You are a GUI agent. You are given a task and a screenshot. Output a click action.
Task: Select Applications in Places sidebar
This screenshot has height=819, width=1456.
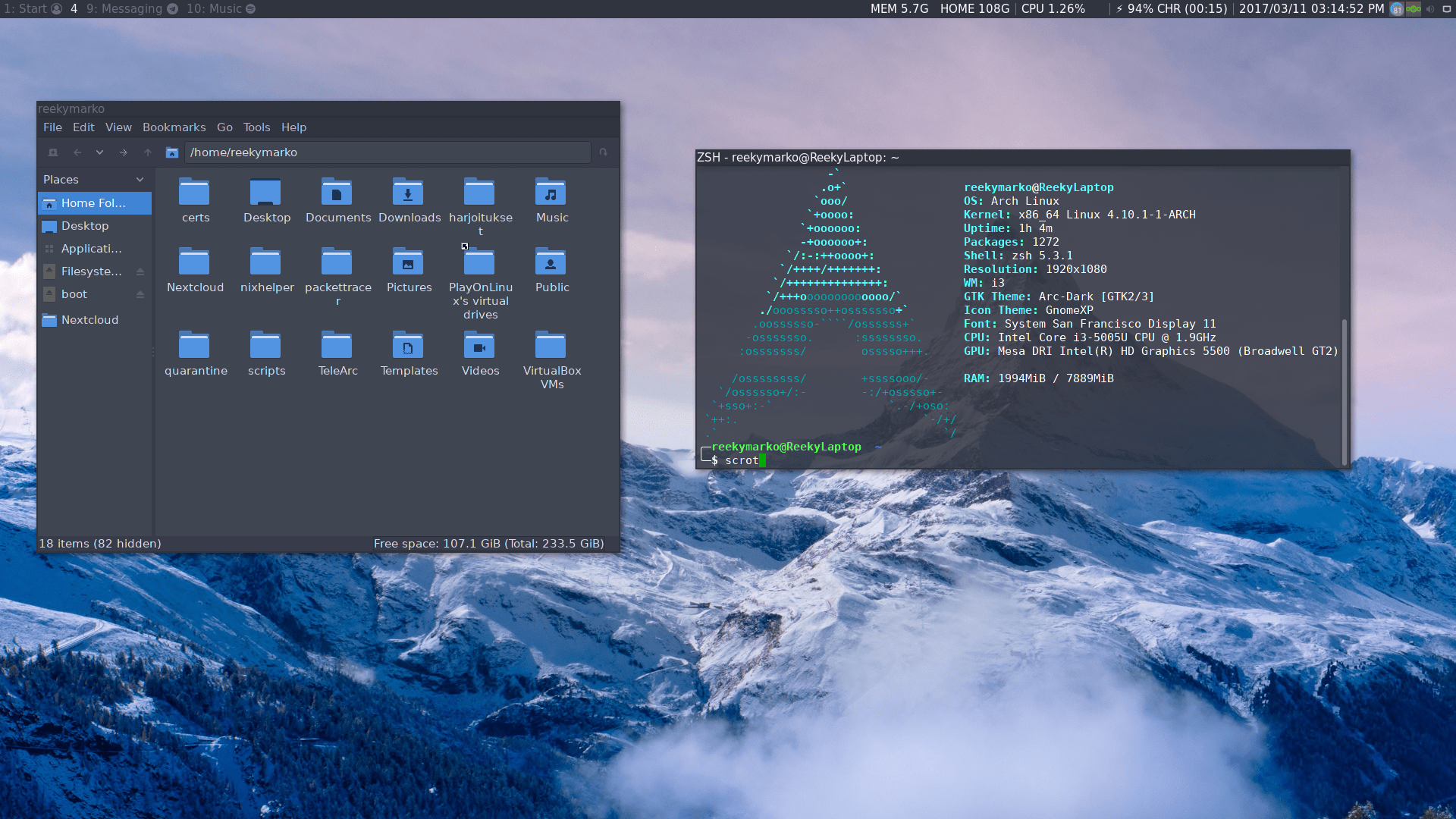pos(91,249)
